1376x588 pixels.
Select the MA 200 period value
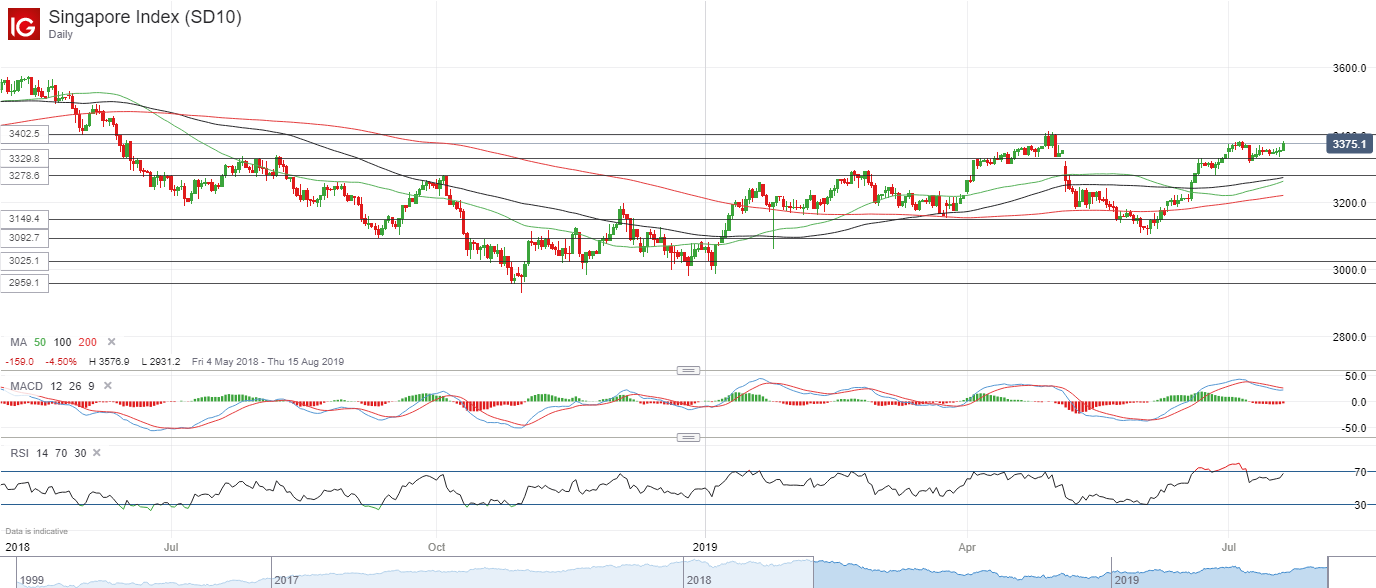[89, 342]
